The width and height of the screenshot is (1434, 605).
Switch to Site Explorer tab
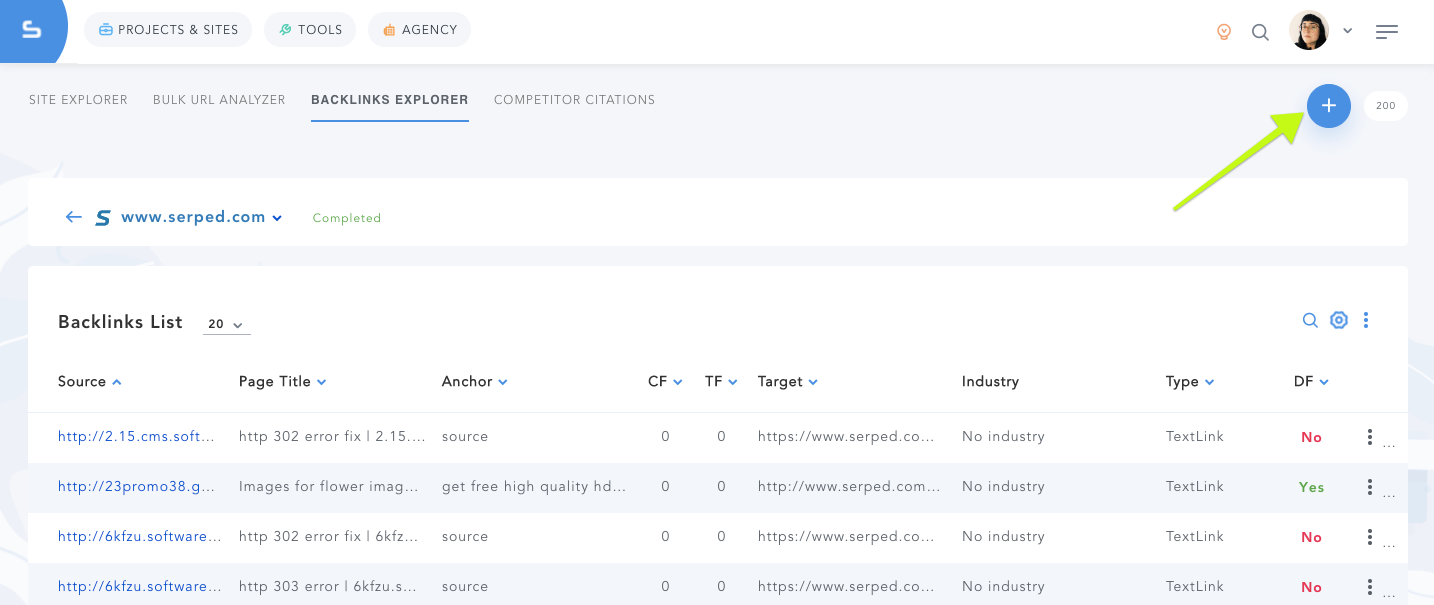tap(78, 100)
